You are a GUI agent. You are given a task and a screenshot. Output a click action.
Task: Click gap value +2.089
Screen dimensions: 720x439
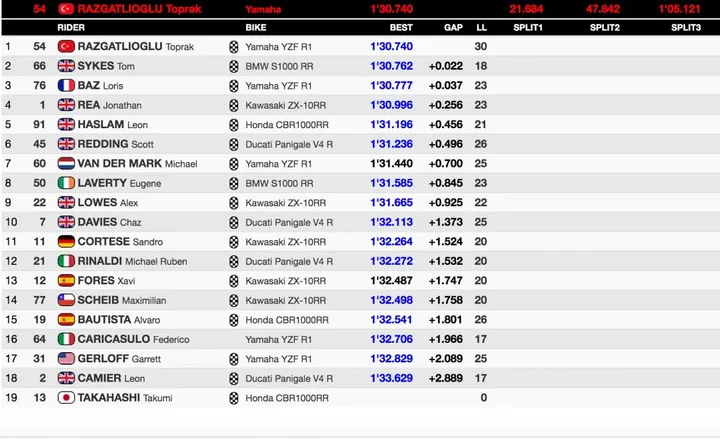pyautogui.click(x=445, y=359)
